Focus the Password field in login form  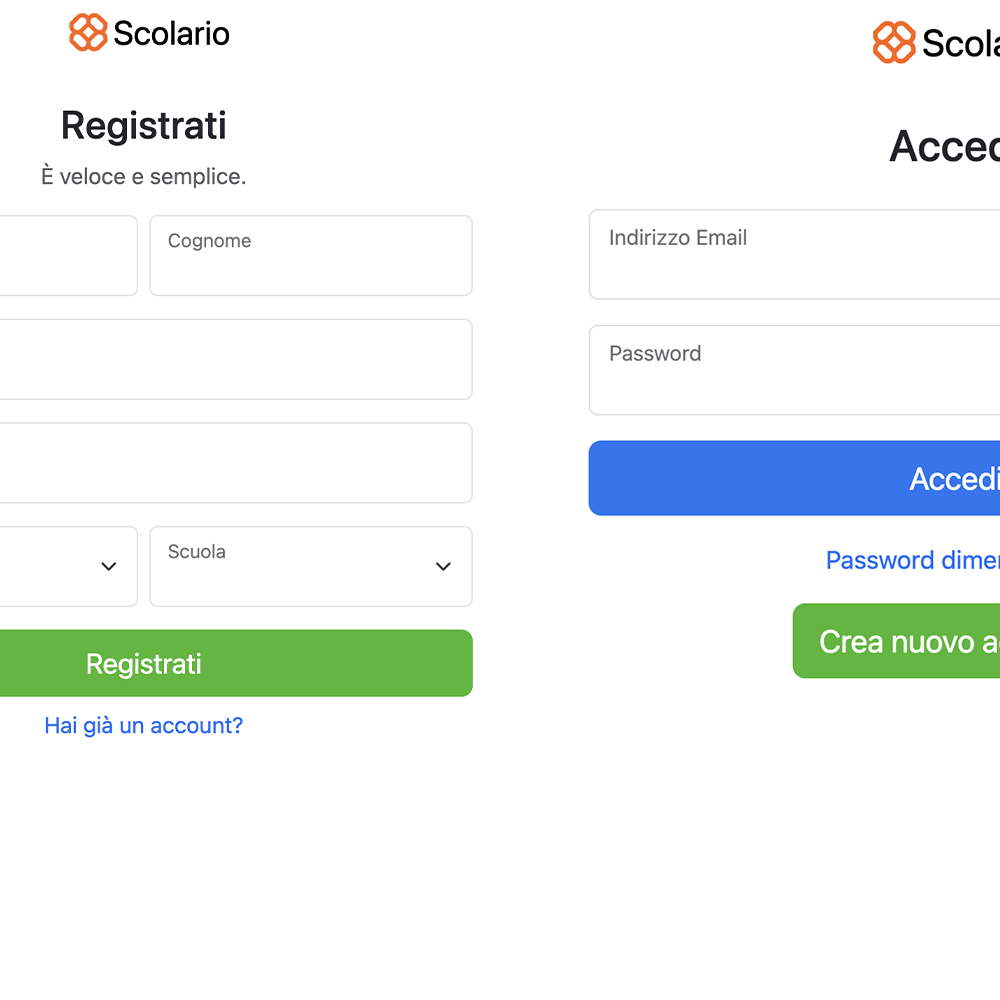[794, 370]
